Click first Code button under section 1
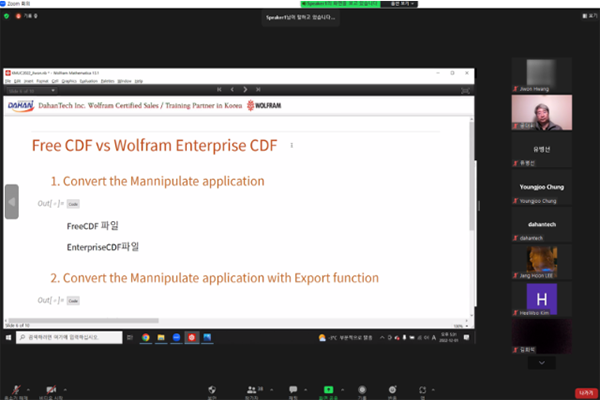This screenshot has width=600, height=400. [x=73, y=204]
